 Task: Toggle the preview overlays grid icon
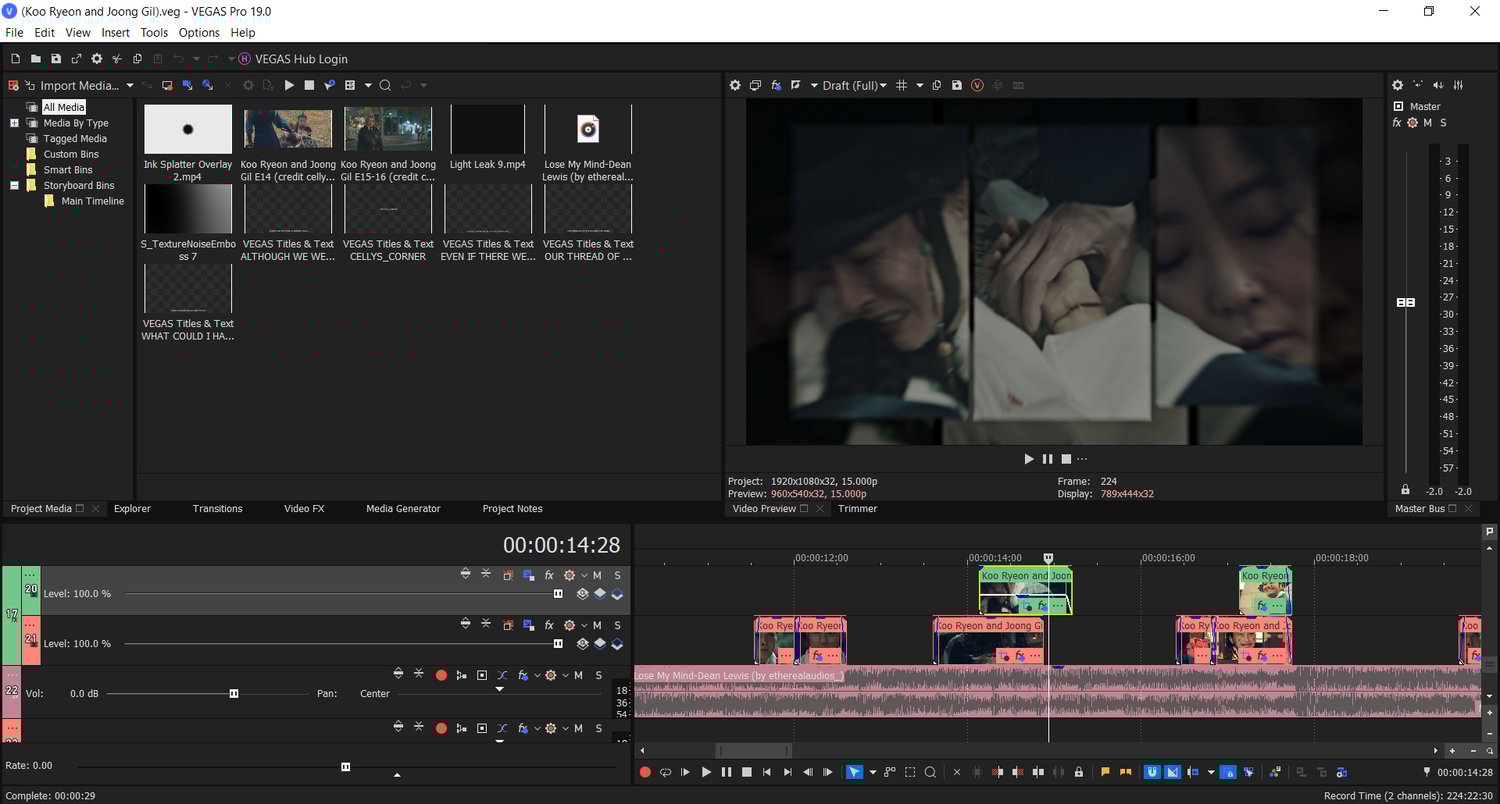point(901,85)
